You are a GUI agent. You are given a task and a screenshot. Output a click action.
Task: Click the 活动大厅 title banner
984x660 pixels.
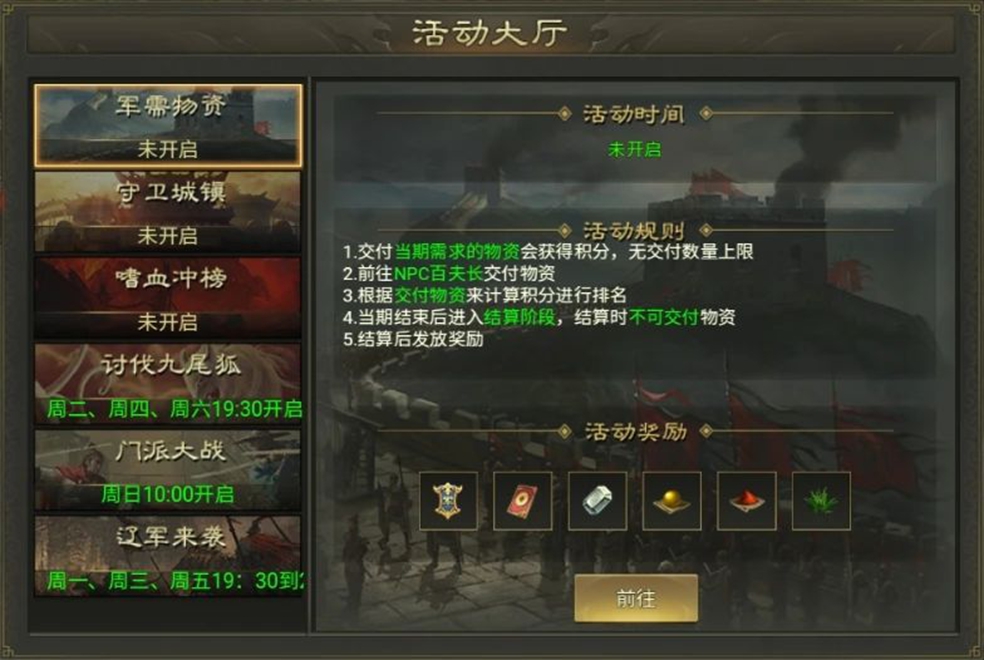pyautogui.click(x=490, y=33)
